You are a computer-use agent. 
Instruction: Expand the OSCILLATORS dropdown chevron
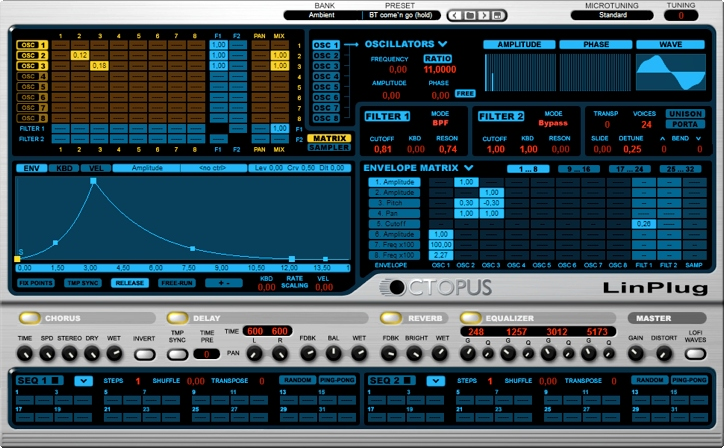click(443, 44)
